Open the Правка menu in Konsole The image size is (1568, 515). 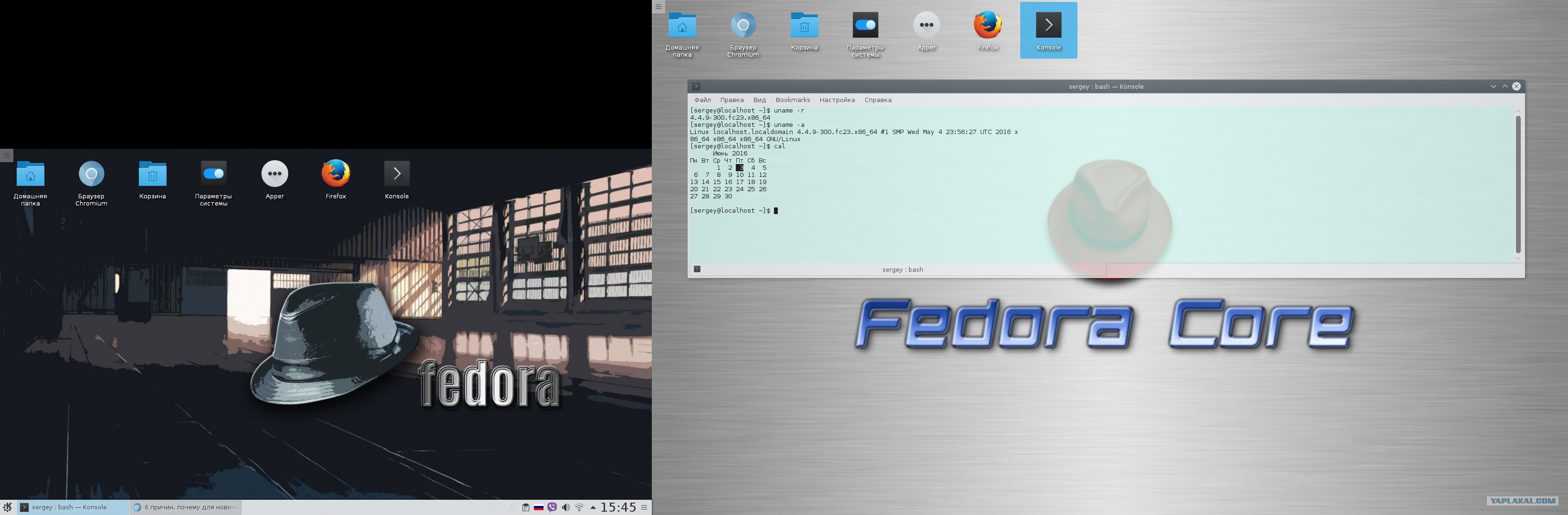pyautogui.click(x=732, y=100)
